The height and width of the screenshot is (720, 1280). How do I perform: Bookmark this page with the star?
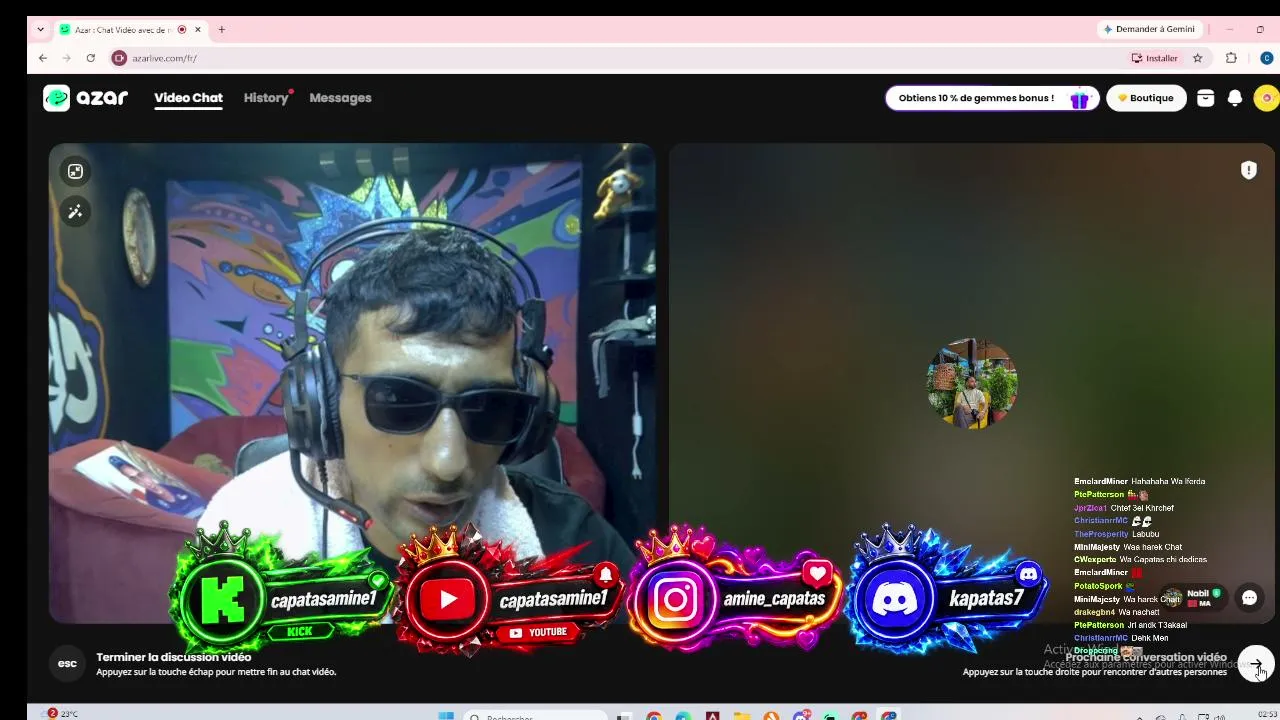(1198, 58)
